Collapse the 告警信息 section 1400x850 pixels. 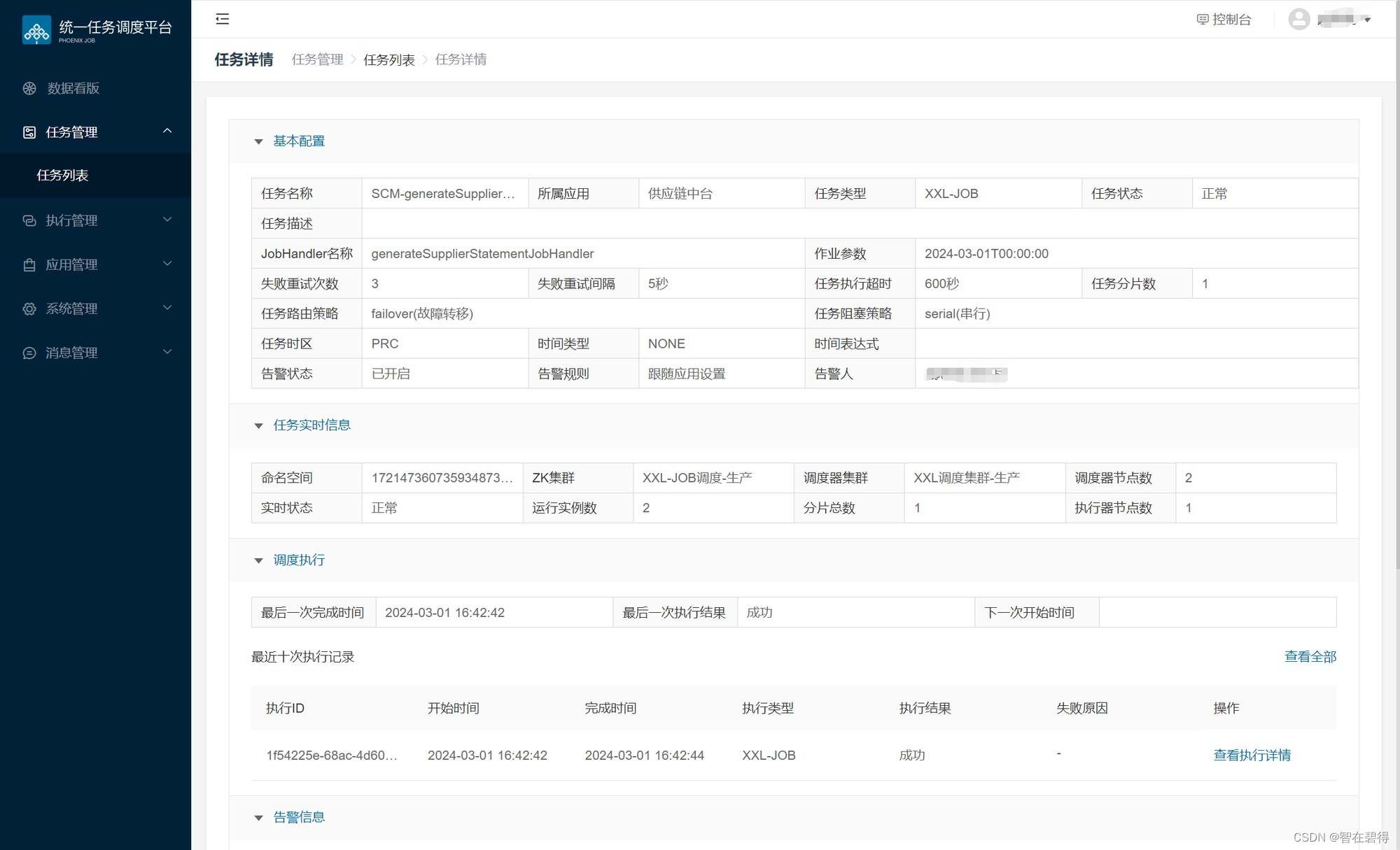(x=258, y=819)
